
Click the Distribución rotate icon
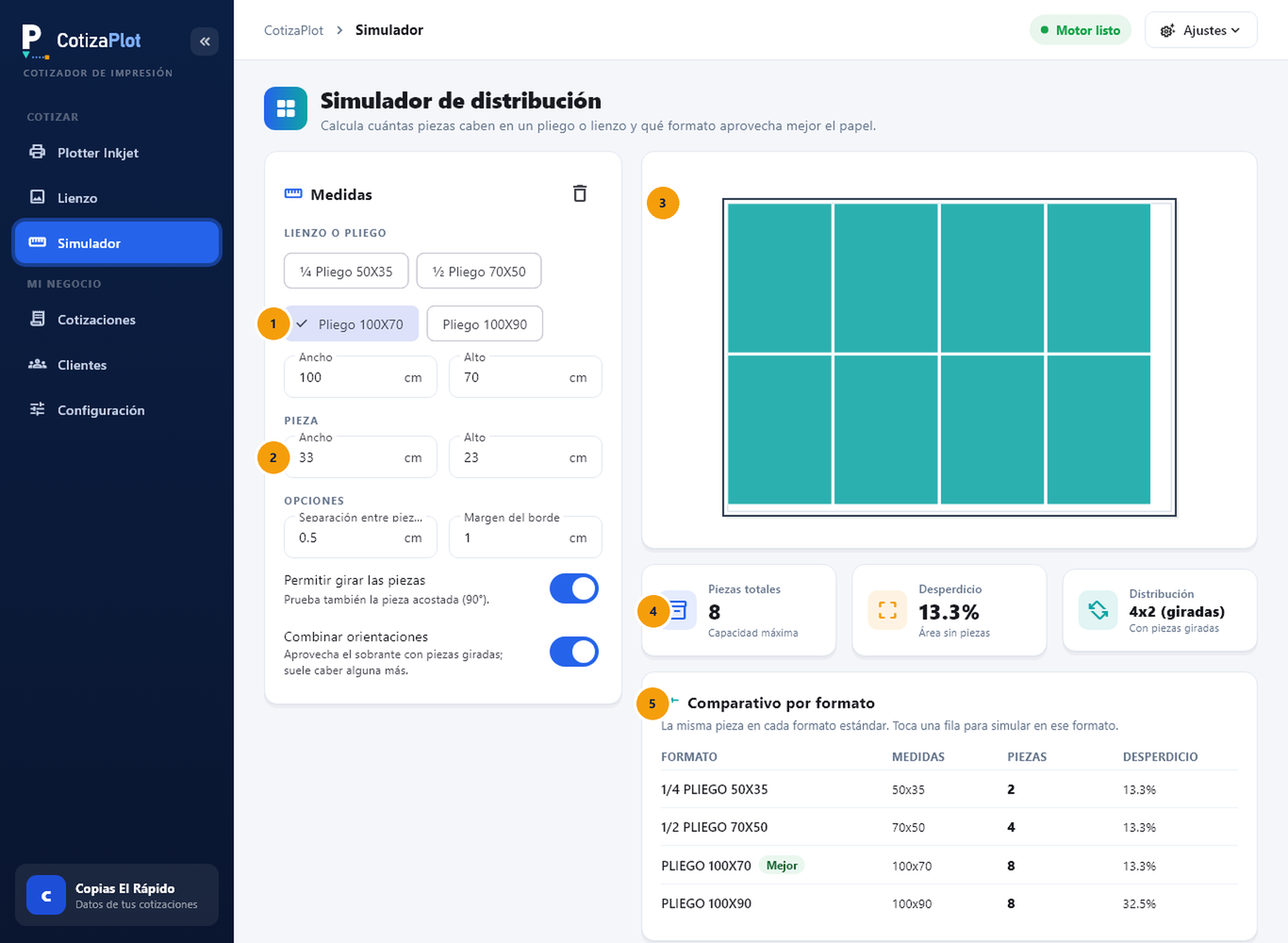1098,610
